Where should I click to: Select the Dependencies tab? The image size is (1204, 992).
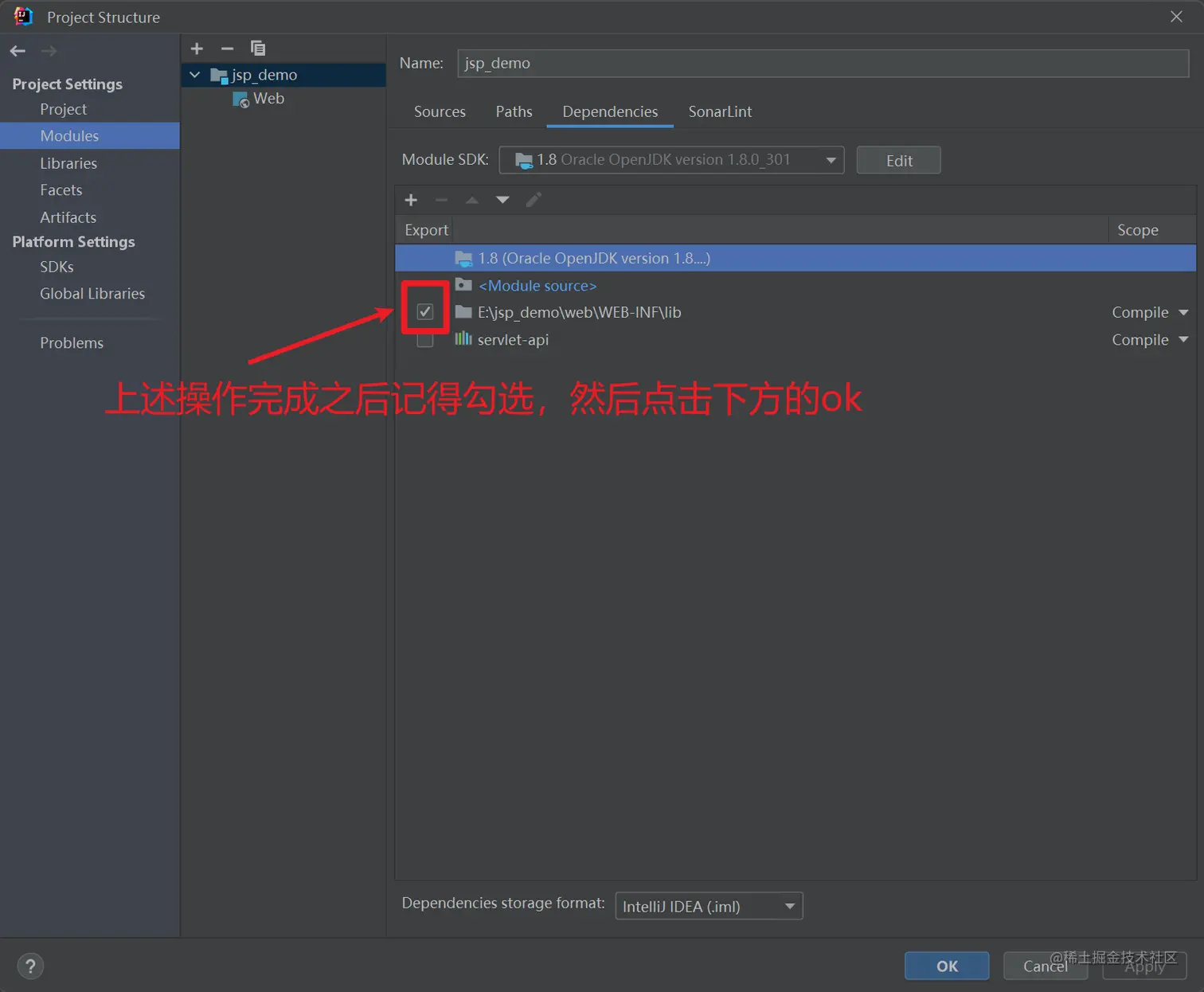[x=610, y=111]
